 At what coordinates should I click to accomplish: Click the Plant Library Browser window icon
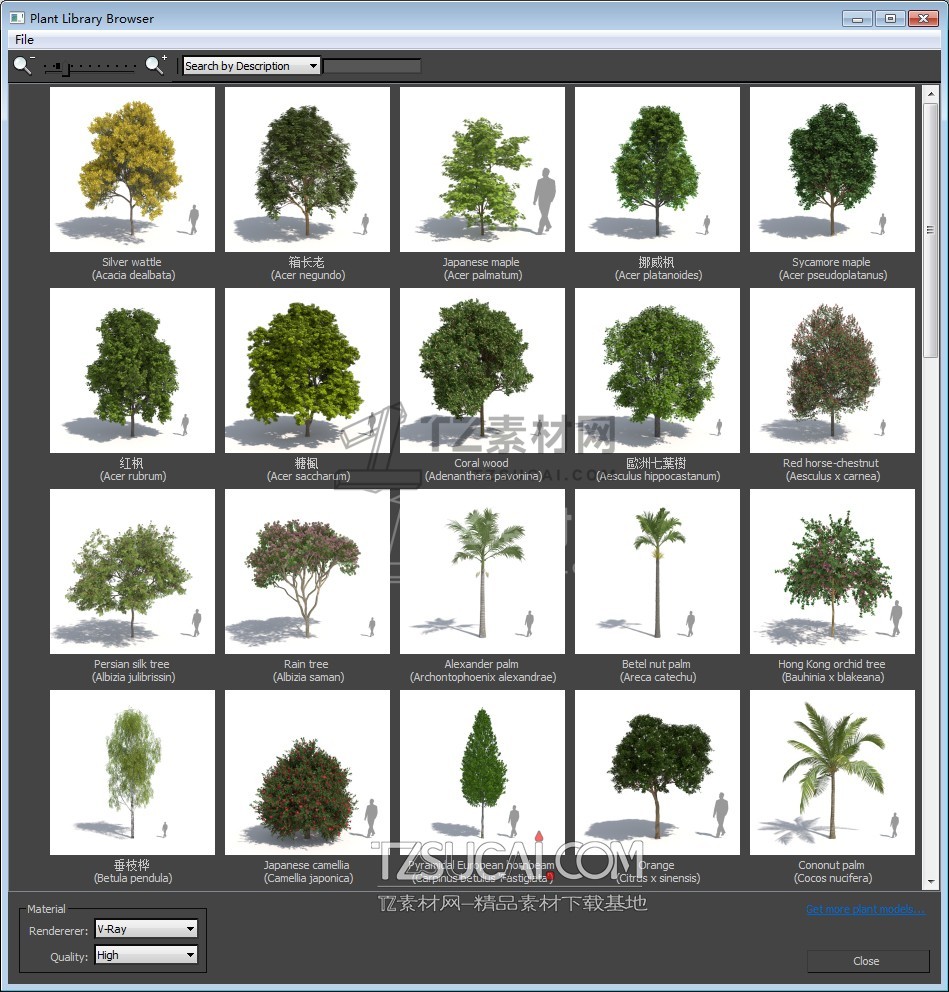coord(18,18)
